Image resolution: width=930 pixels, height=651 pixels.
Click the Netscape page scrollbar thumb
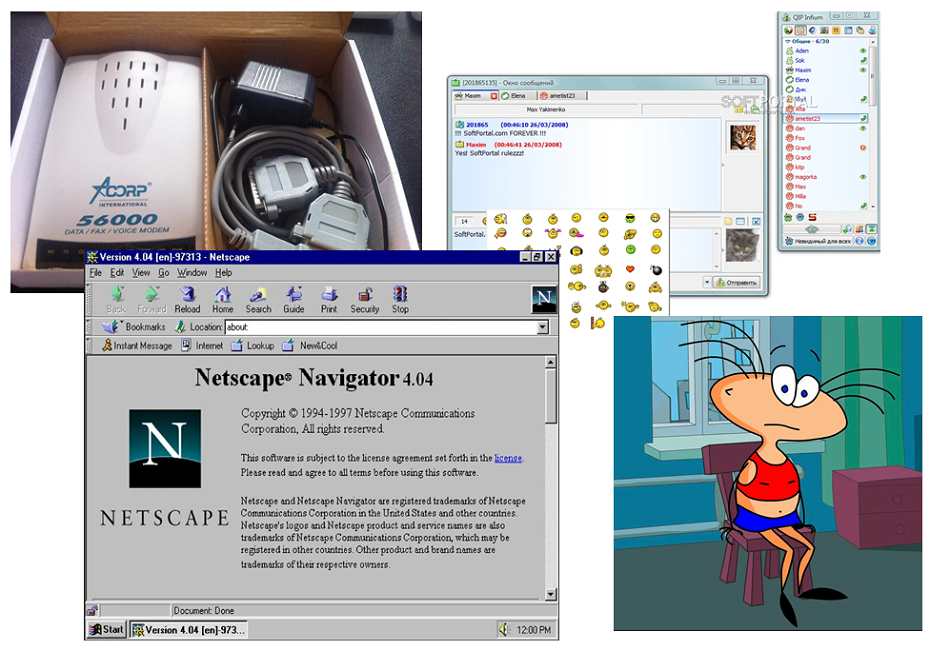[551, 396]
